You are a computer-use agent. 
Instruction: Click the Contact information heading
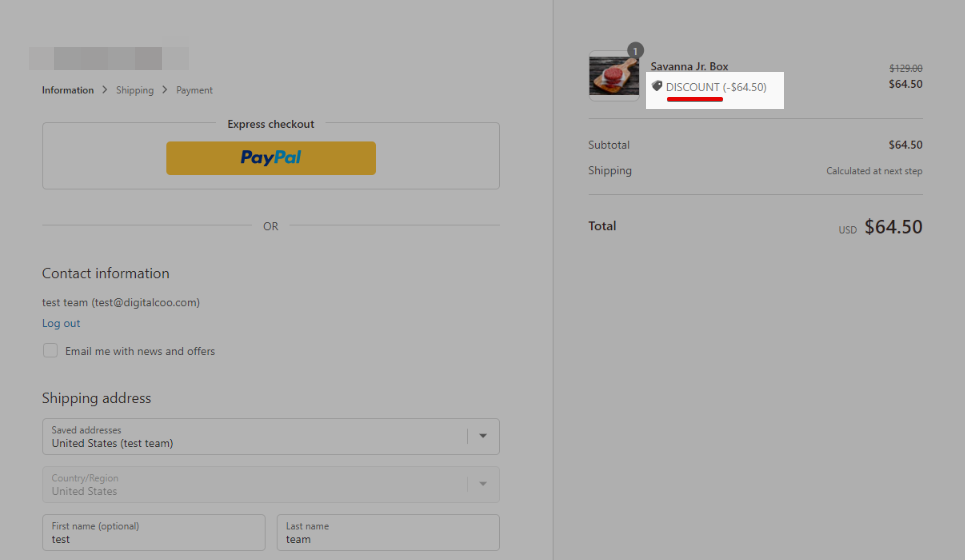point(106,273)
